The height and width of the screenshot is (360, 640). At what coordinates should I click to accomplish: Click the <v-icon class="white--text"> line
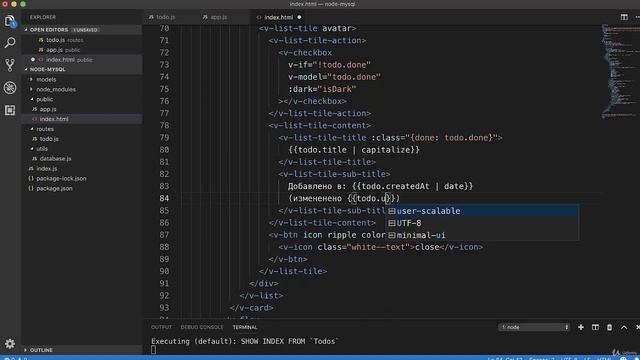point(380,247)
